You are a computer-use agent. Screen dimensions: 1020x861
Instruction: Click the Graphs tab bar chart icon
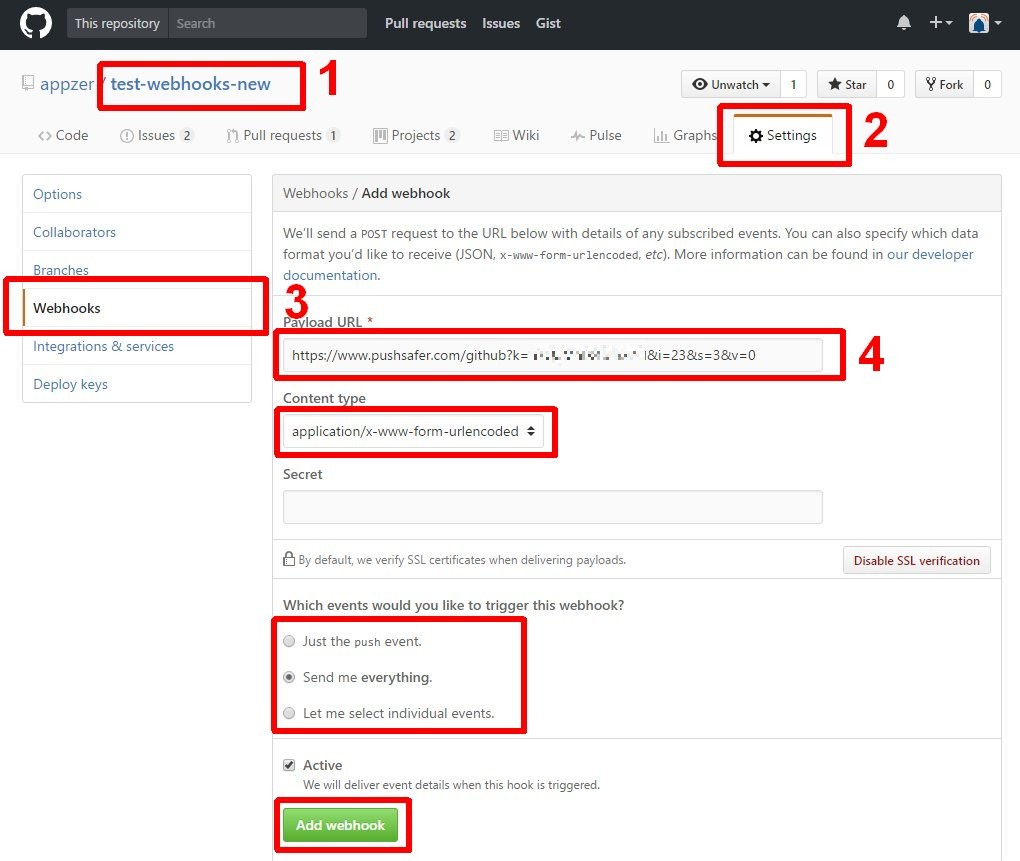(661, 136)
